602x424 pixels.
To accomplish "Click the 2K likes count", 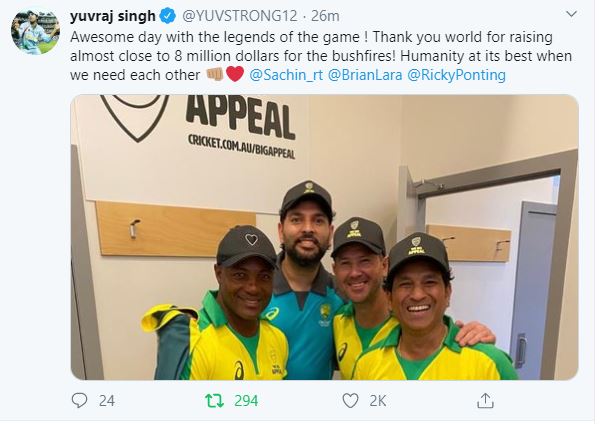I will tap(377, 401).
